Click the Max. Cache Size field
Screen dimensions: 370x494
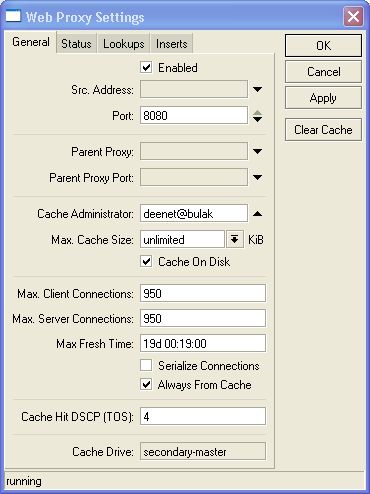pos(182,239)
